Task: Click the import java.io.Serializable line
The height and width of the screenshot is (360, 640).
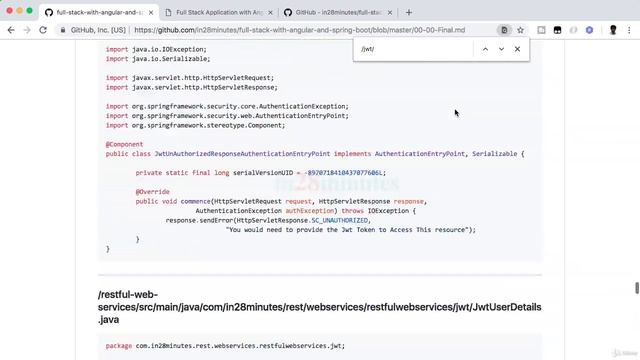Action: (x=158, y=59)
